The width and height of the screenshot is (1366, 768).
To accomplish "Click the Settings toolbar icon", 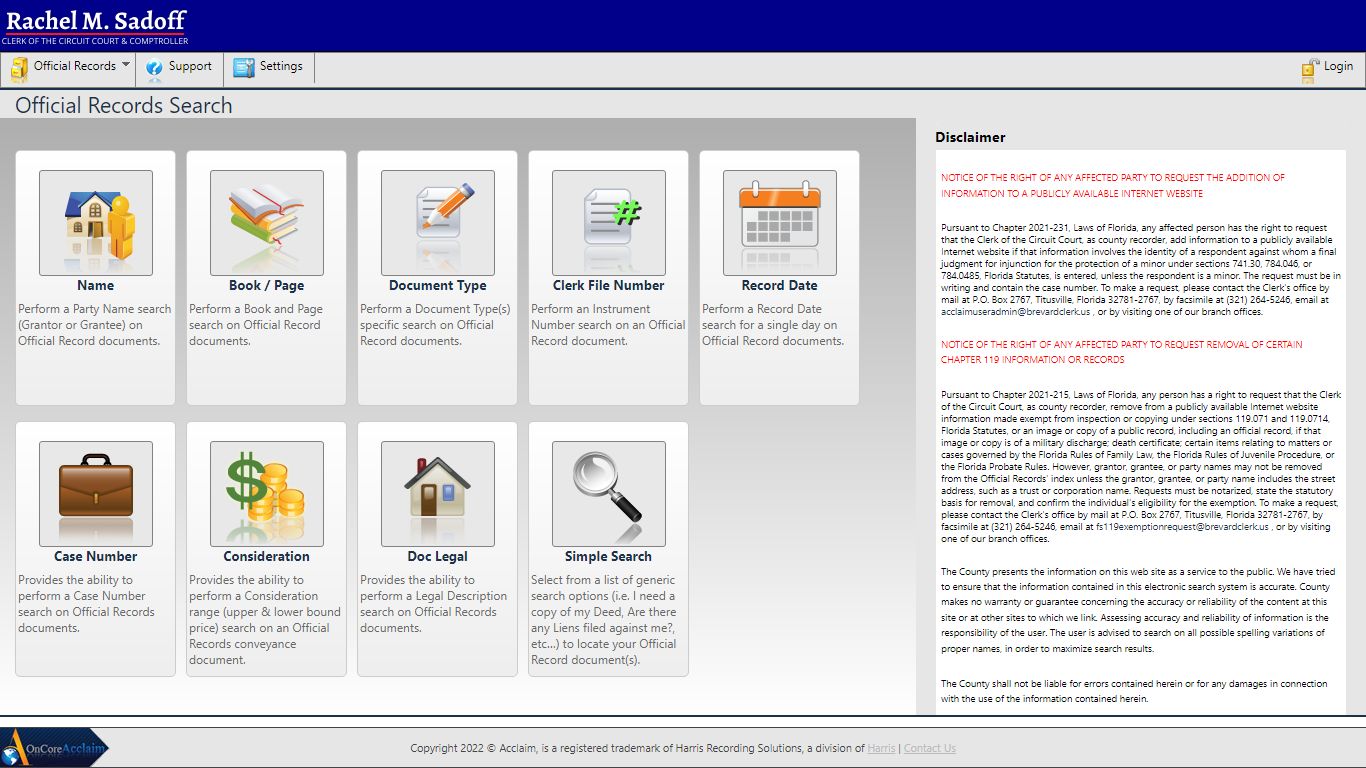I will coord(244,68).
